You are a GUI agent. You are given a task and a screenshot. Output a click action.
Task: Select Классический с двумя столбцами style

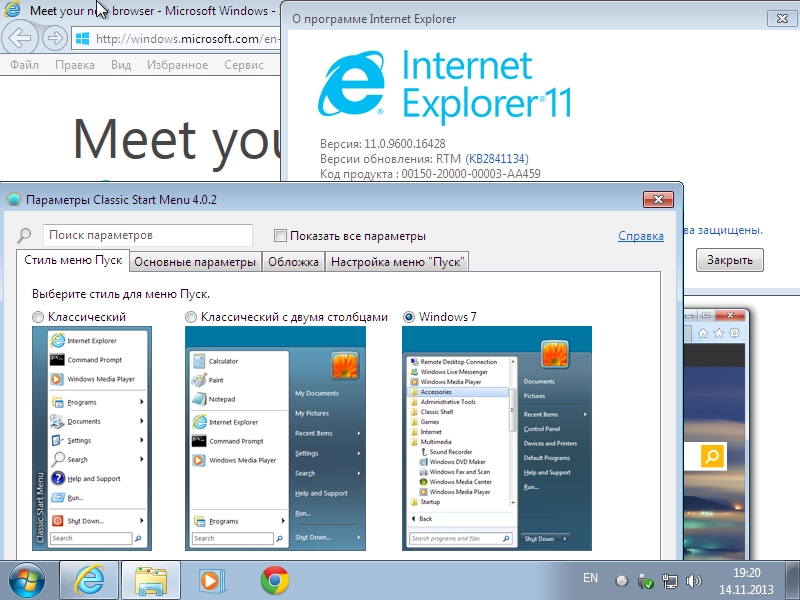tap(191, 317)
